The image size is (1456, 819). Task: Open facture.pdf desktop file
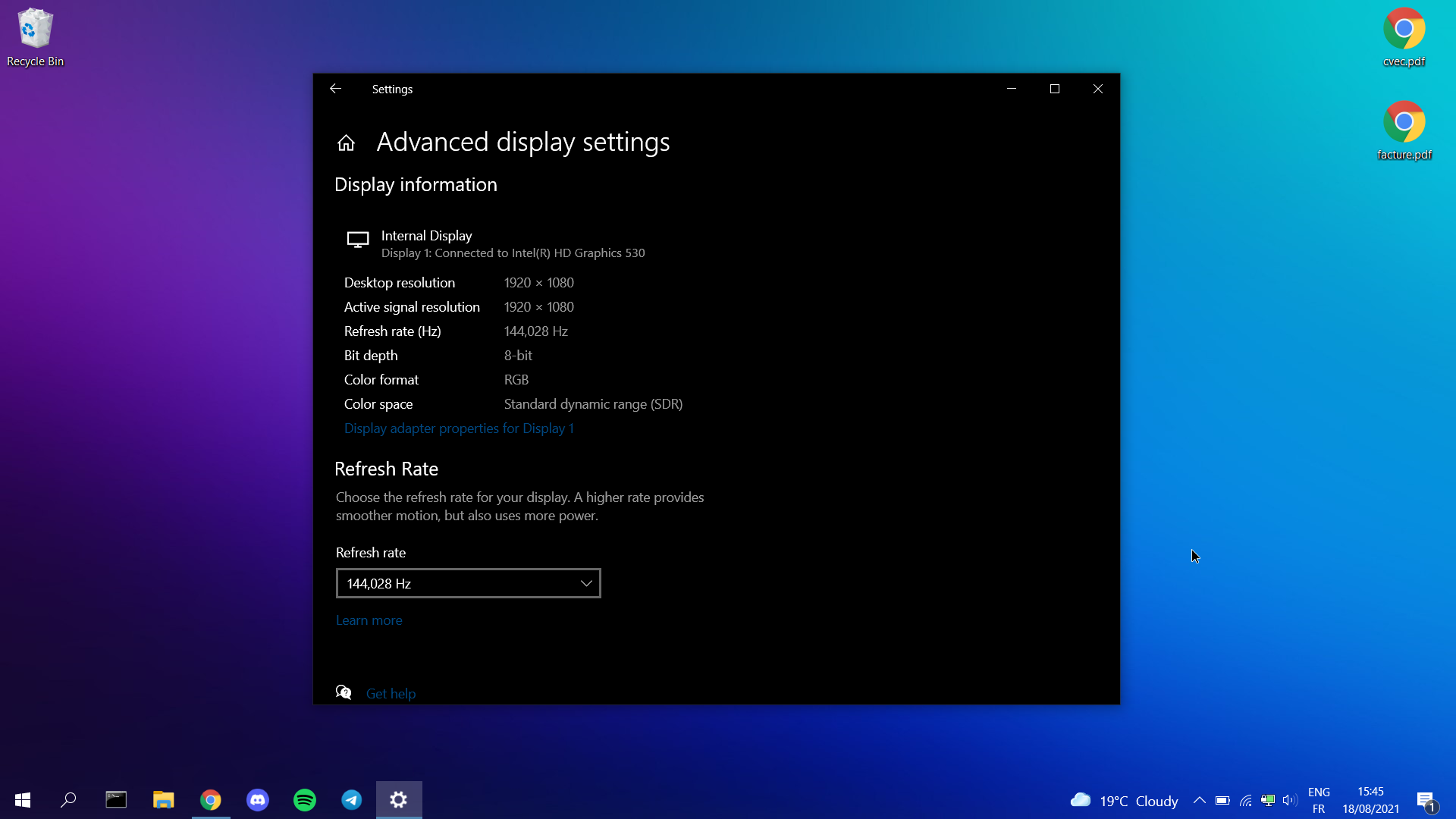[x=1404, y=130]
